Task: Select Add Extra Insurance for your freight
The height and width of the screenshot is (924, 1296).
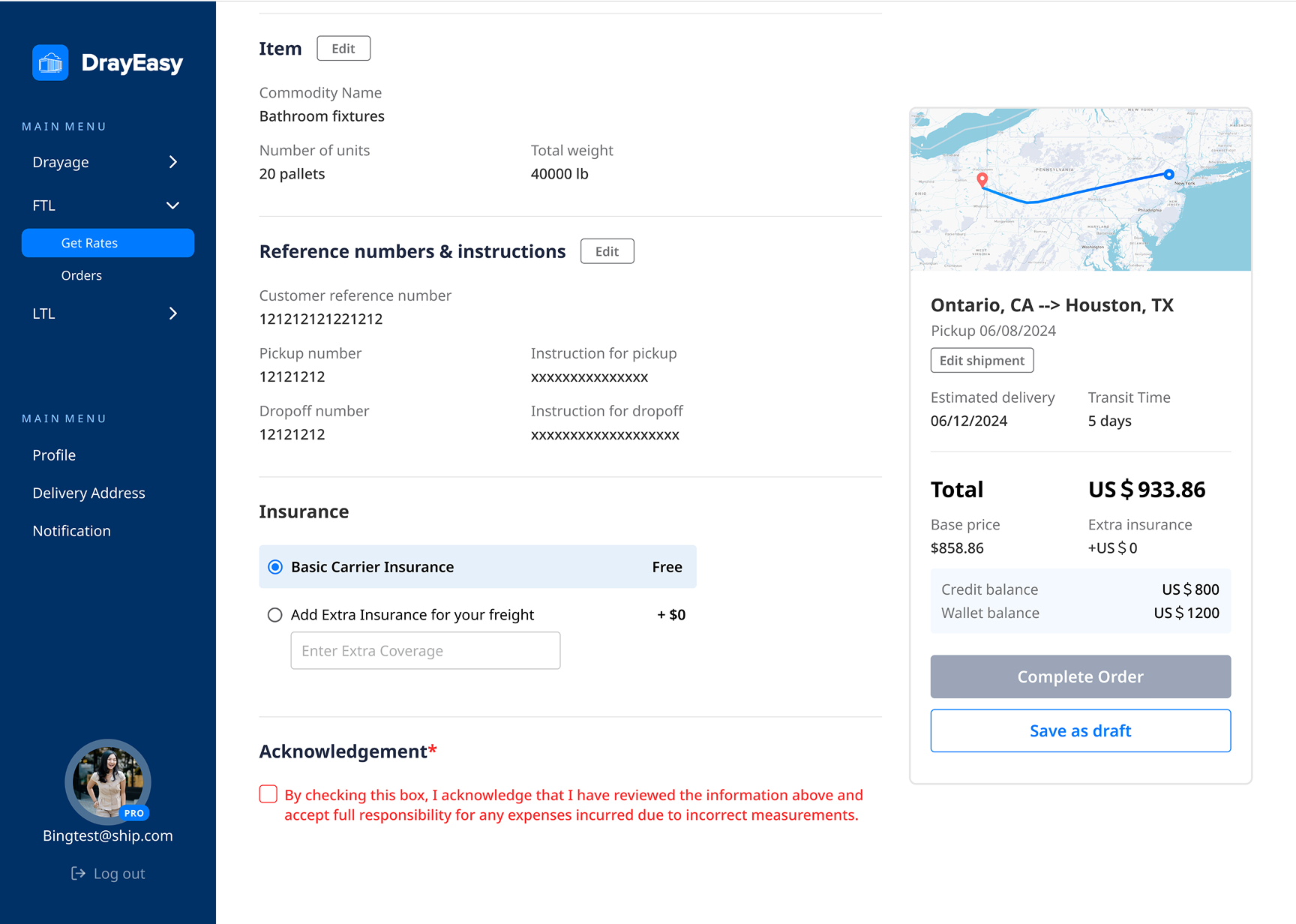Action: point(274,614)
